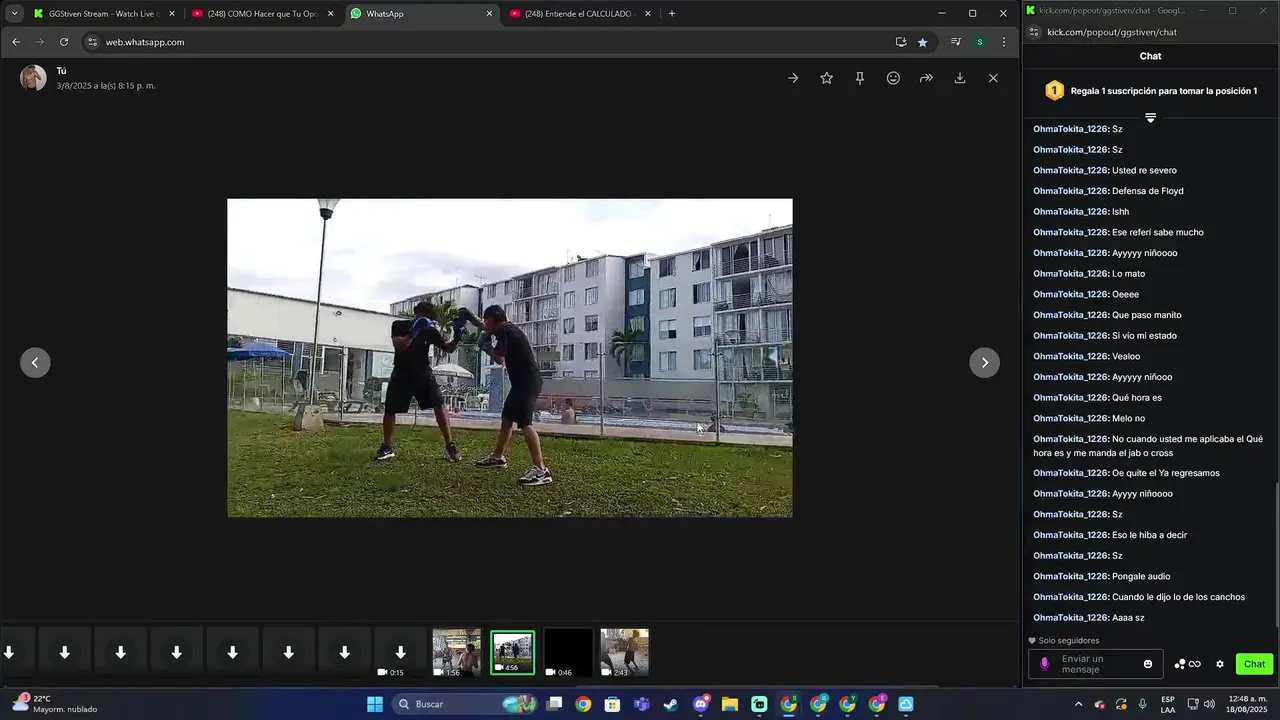Click username on 'Defensa de Floyd' message
Image resolution: width=1280 pixels, height=720 pixels.
[x=1070, y=191]
